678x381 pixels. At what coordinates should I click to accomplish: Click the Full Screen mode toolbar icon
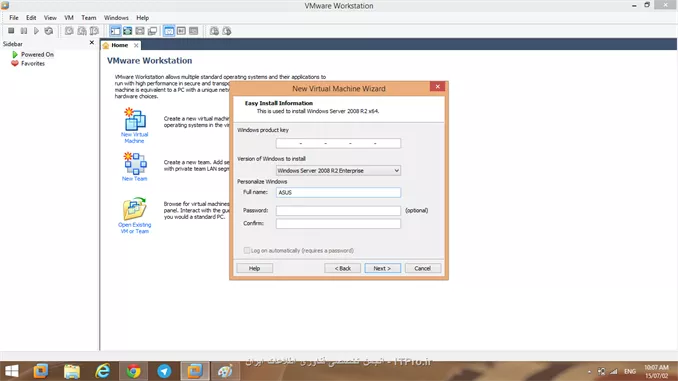click(x=128, y=31)
